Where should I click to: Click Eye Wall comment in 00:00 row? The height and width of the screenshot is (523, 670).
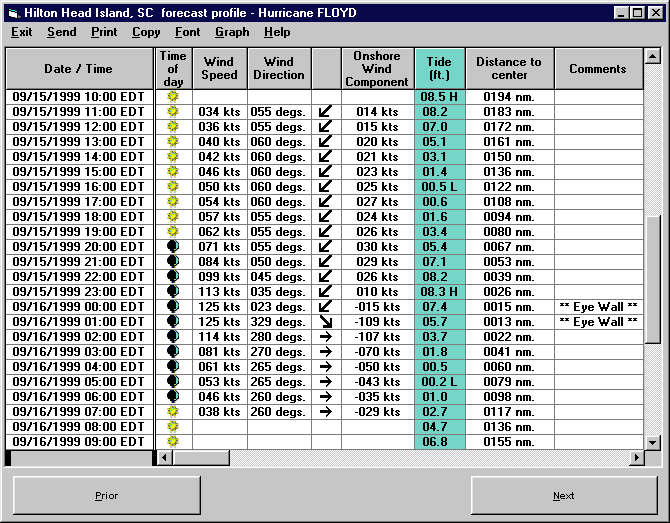(598, 306)
